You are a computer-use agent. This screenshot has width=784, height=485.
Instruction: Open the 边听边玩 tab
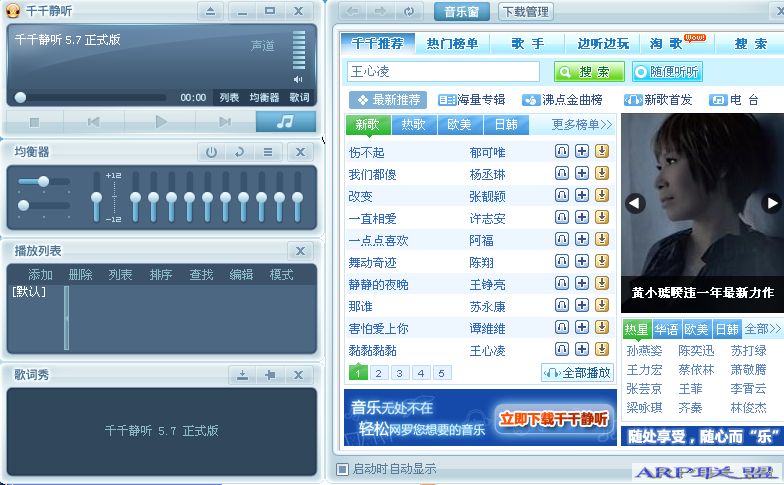pos(602,44)
